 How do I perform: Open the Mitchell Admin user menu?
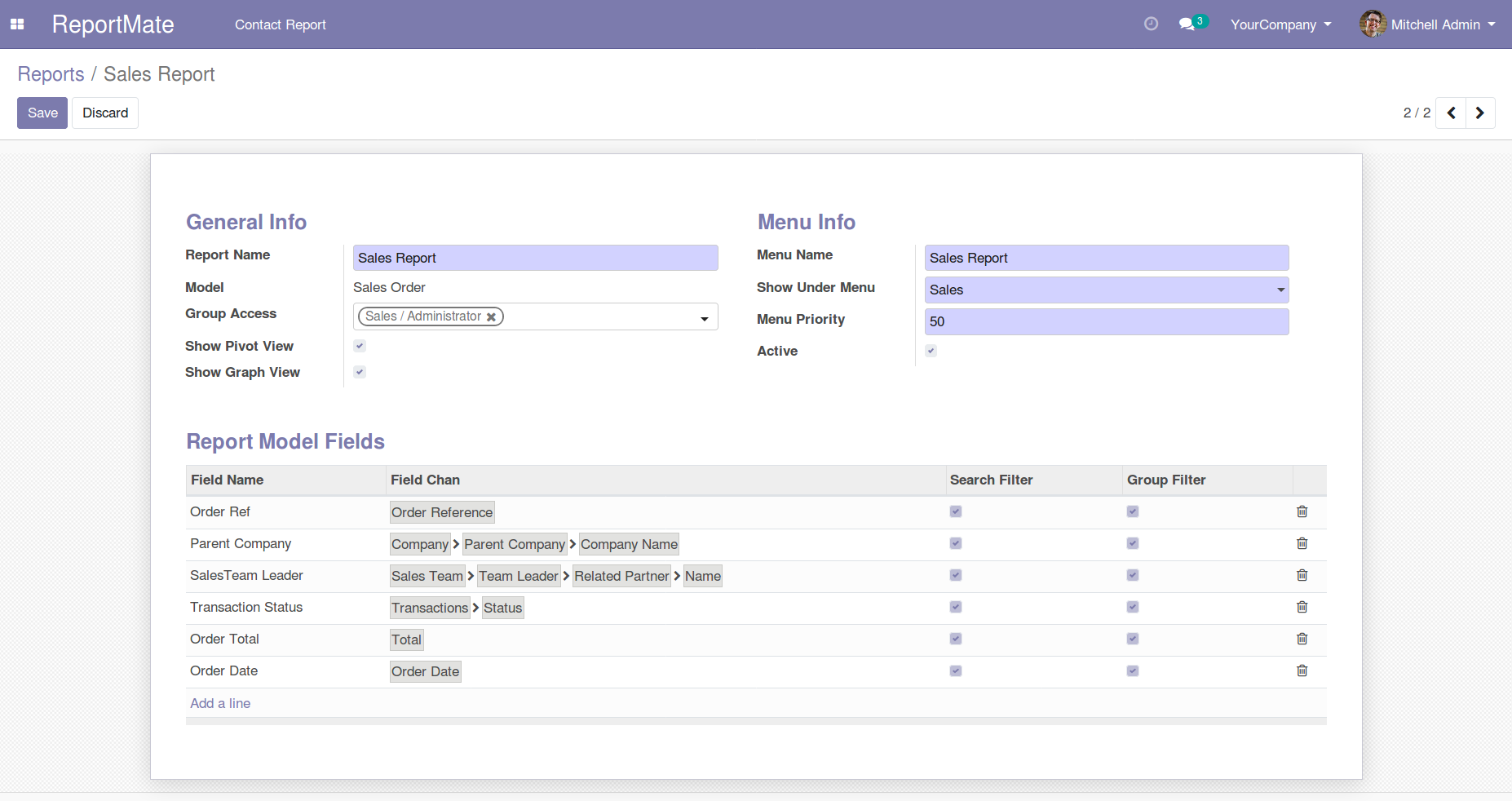click(x=1428, y=24)
